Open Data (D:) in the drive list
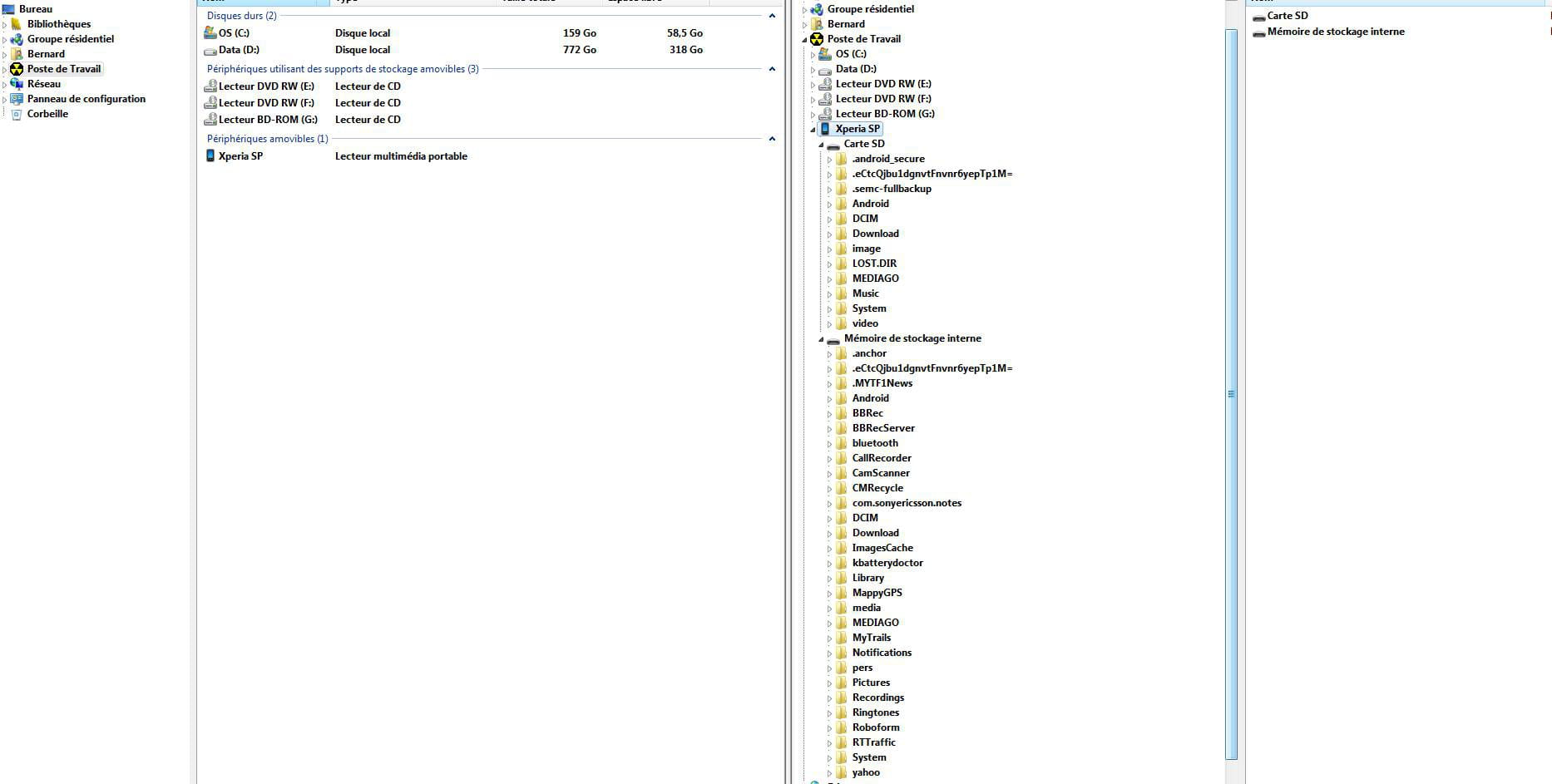This screenshot has width=1552, height=784. tap(239, 50)
